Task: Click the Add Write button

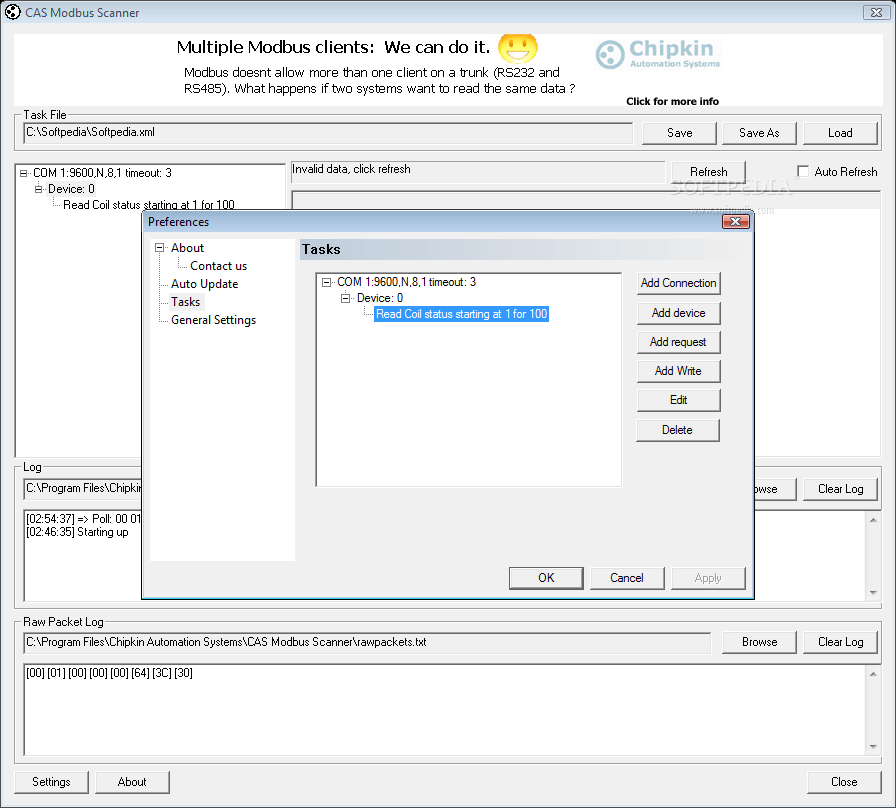Action: click(x=678, y=371)
